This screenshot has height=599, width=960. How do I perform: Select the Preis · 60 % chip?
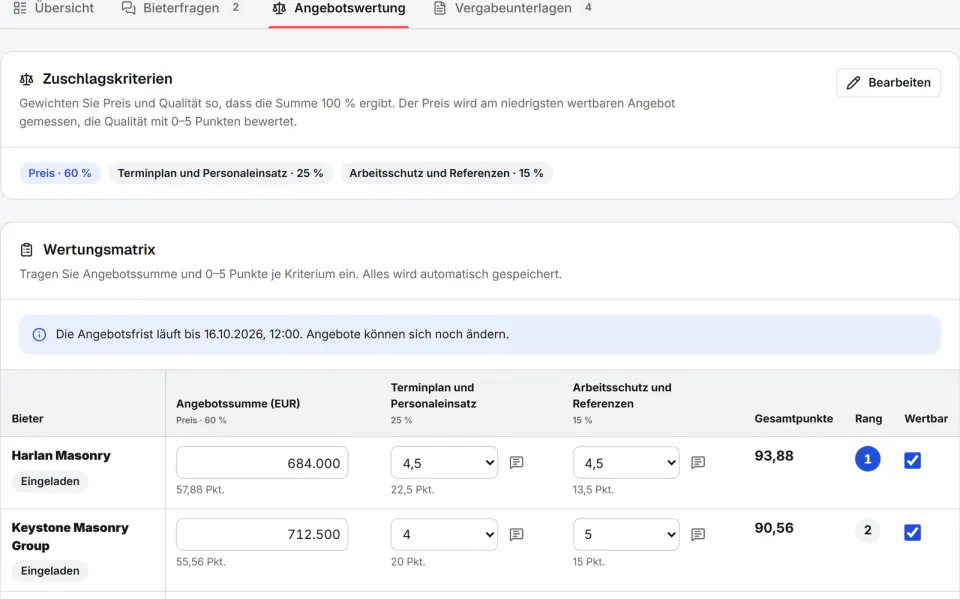coord(59,173)
